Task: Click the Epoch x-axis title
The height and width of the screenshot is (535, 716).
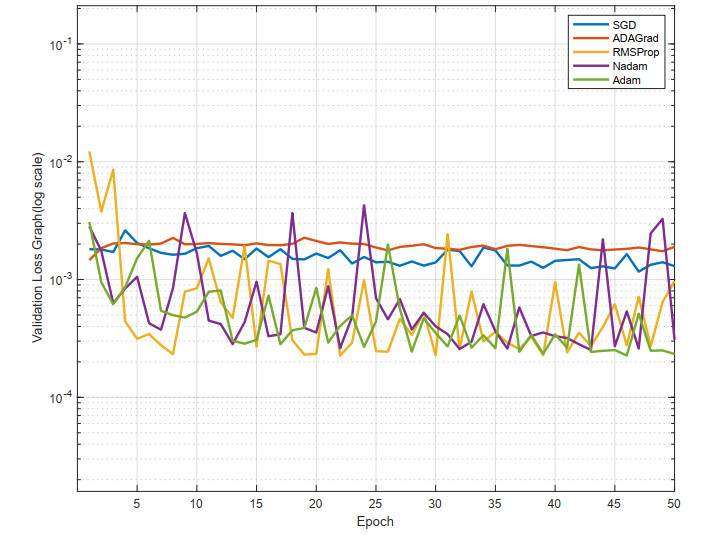Action: (x=376, y=521)
